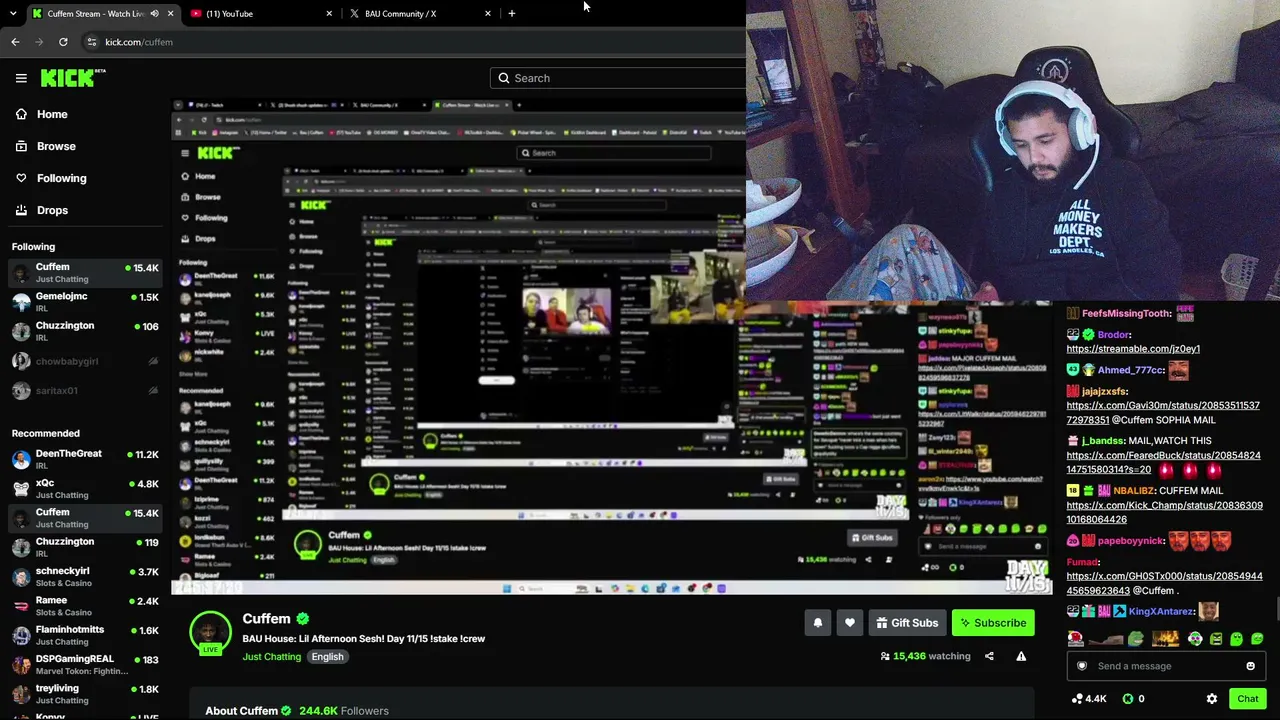Click the 244.6K Followers count

tap(343, 711)
